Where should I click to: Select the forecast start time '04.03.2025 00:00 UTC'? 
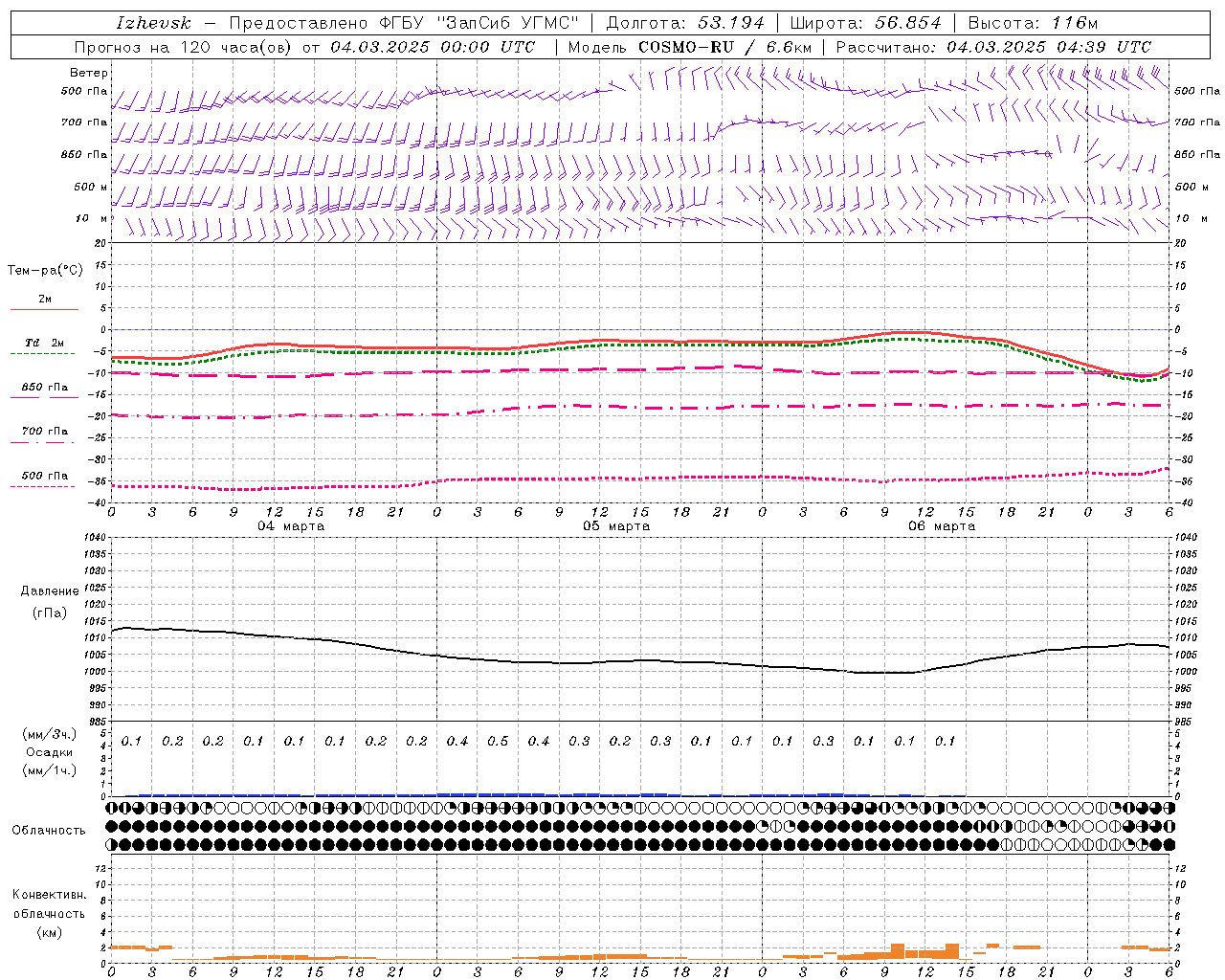pyautogui.click(x=433, y=47)
